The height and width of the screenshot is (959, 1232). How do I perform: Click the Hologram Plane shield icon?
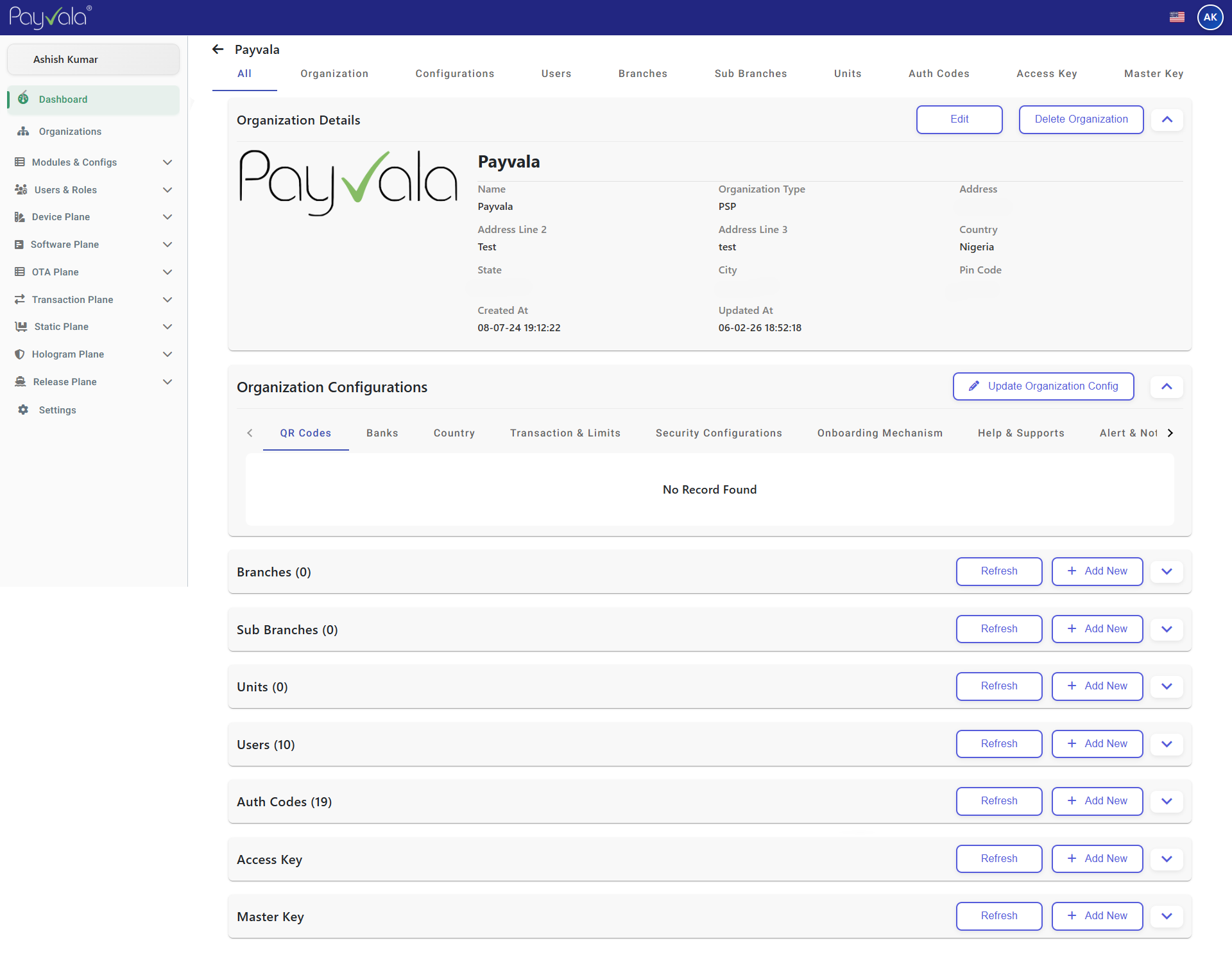point(20,354)
